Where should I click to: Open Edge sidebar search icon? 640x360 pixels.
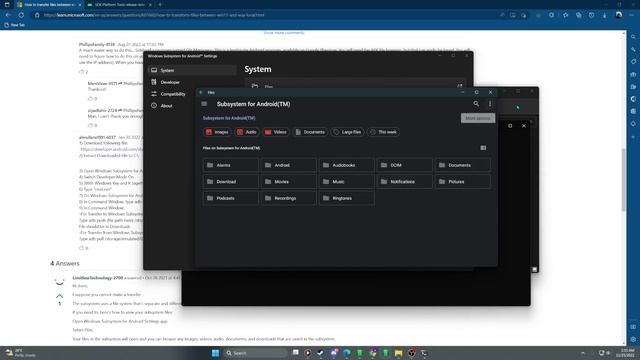633,37
